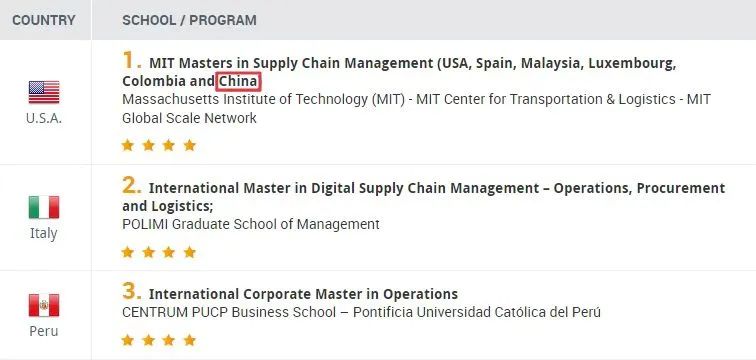Screen dimensions: 756x360
Task: Click the SCHOOL / PROGRAM column header
Action: [189, 20]
